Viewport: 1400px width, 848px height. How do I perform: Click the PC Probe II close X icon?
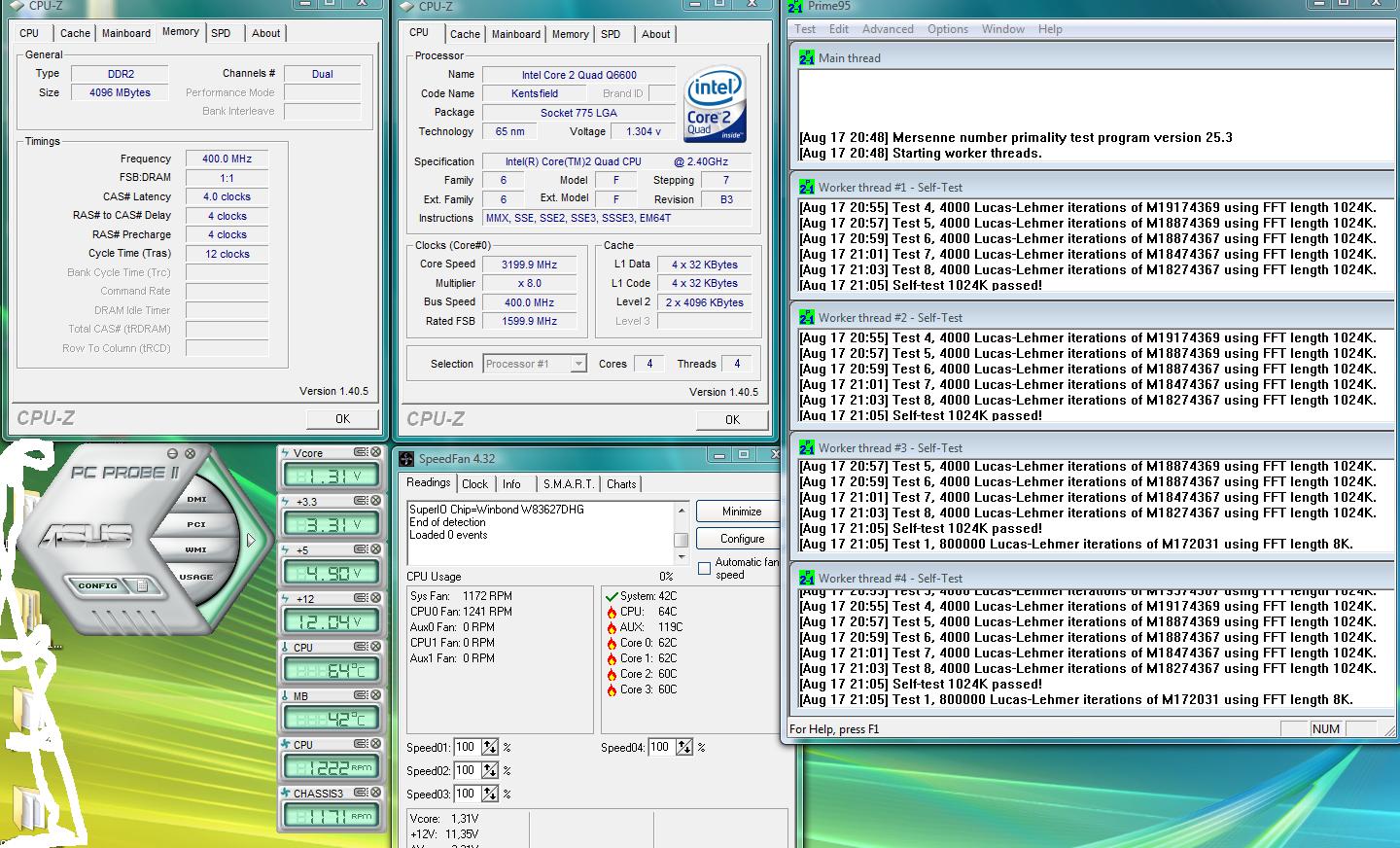click(x=190, y=453)
